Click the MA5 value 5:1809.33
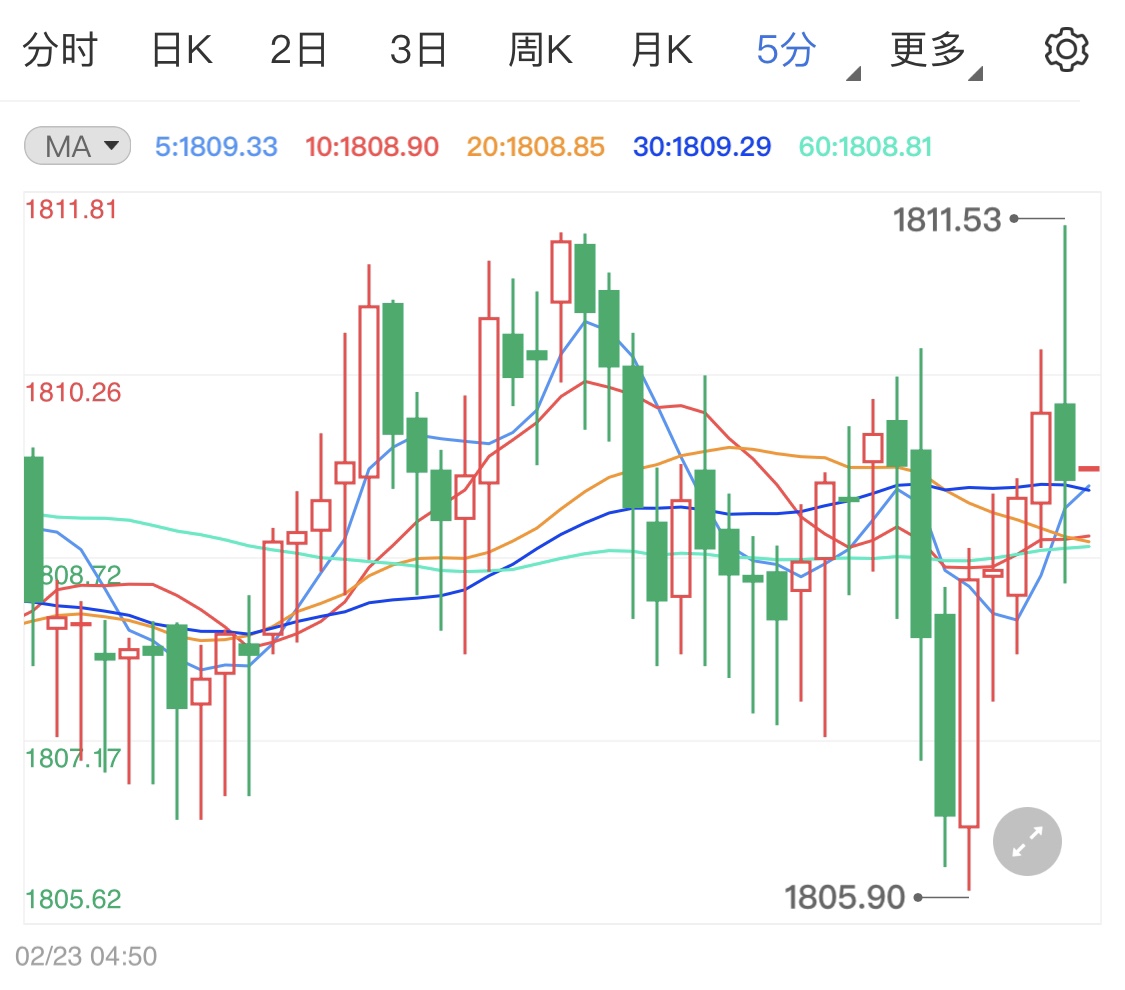The width and height of the screenshot is (1125, 990). 216,146
